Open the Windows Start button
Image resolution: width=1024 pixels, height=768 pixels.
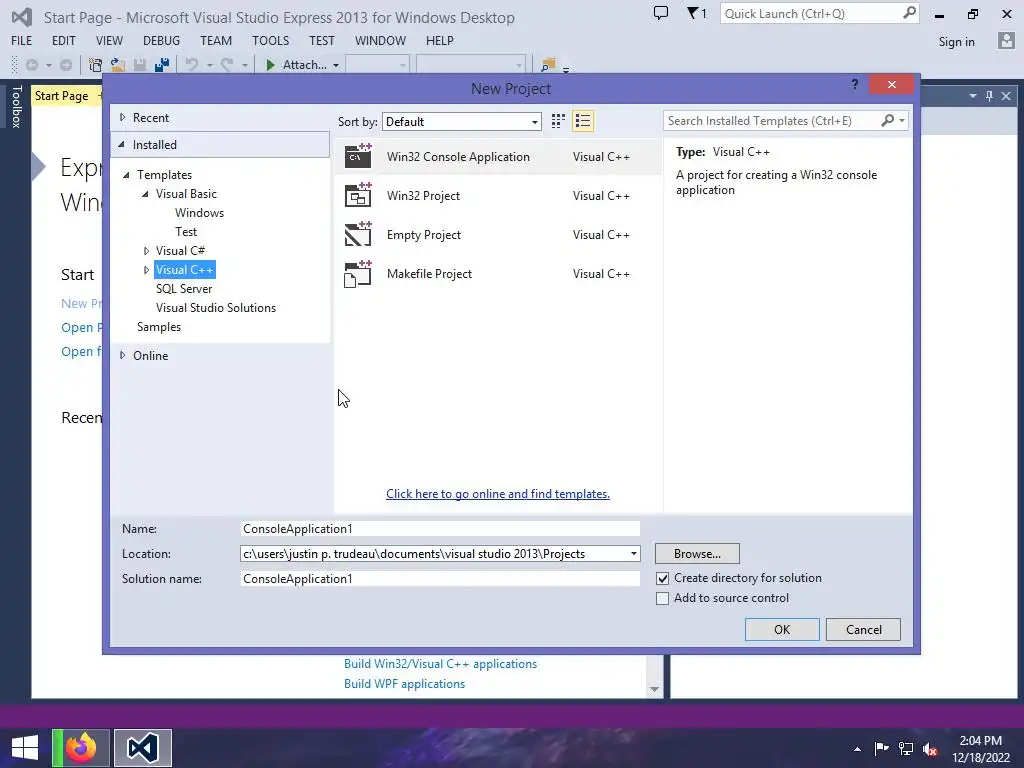pyautogui.click(x=25, y=748)
